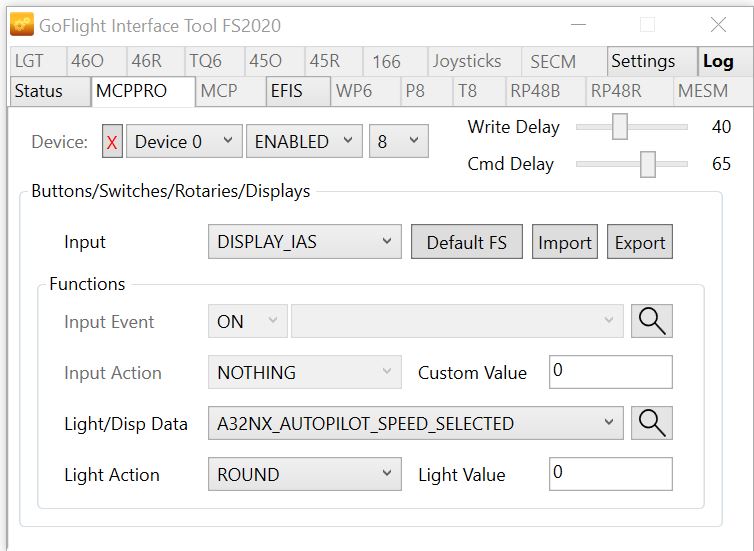Click the Custom Value input field
This screenshot has width=754, height=551.
[x=610, y=372]
